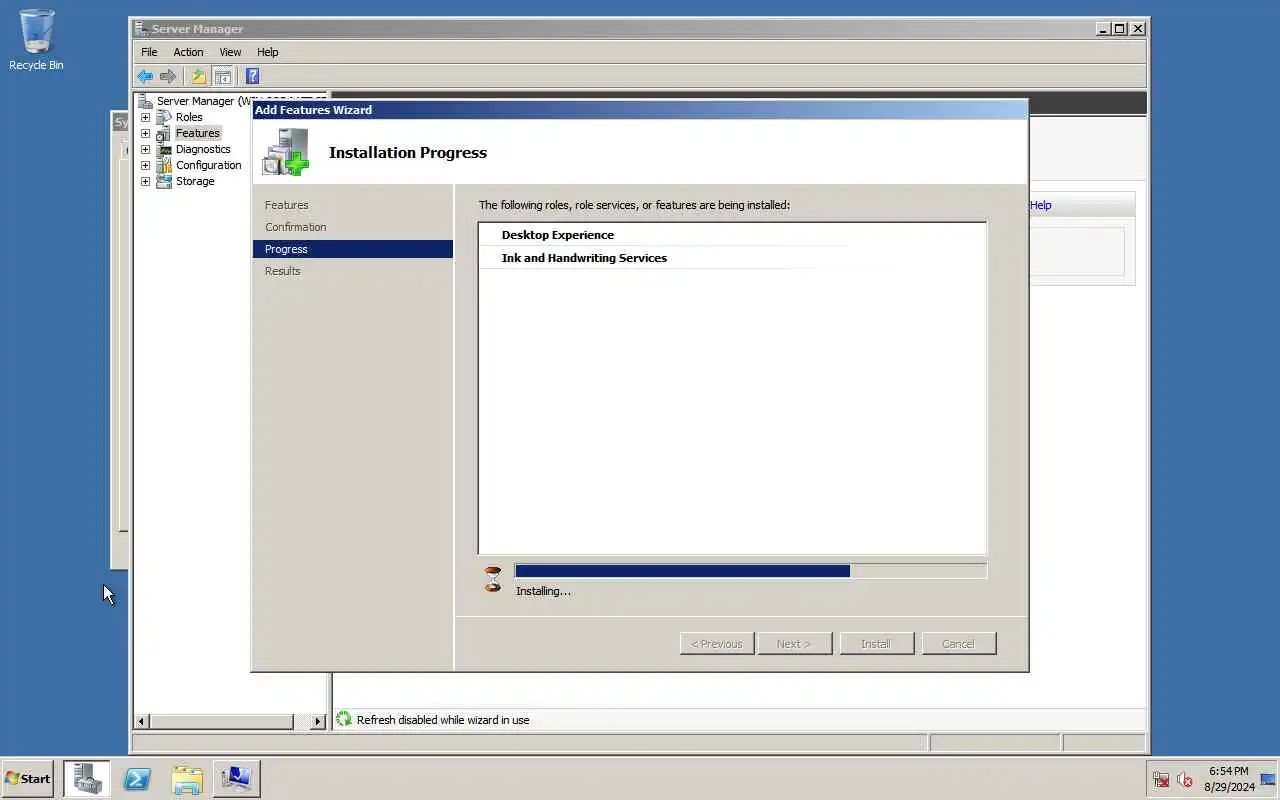Click the Show Desktop icon in tray
Screen dimensions: 1280x800
[x=1268, y=779]
